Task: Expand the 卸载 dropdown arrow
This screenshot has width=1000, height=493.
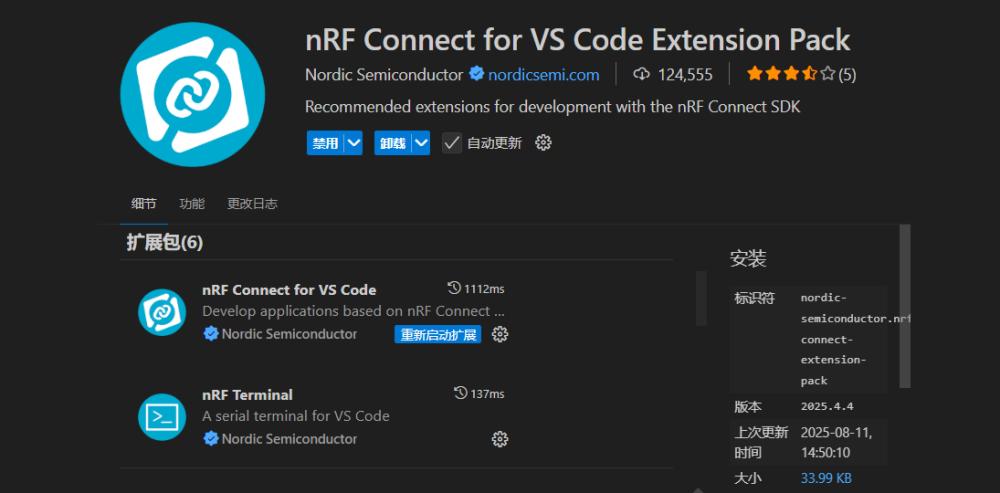Action: 421,143
